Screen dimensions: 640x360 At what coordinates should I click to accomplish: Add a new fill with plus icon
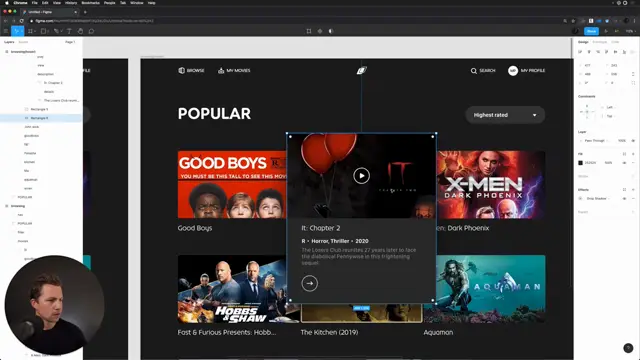[x=633, y=154]
